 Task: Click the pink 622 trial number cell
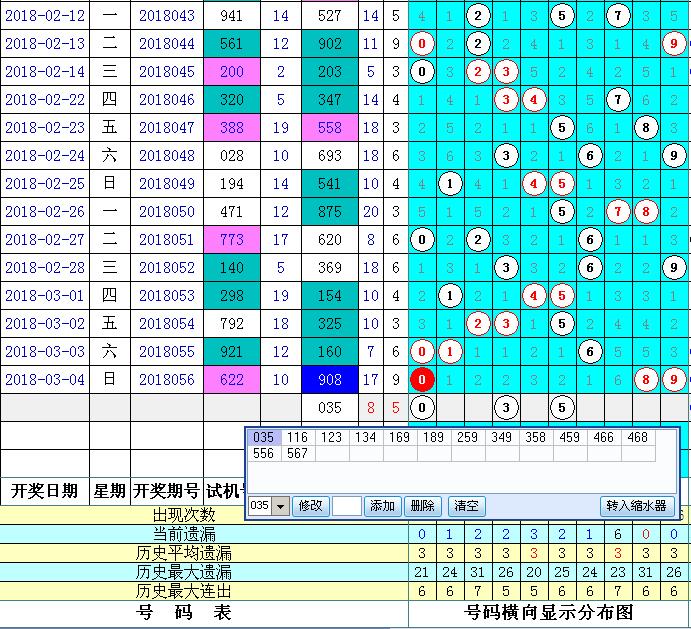click(x=232, y=379)
